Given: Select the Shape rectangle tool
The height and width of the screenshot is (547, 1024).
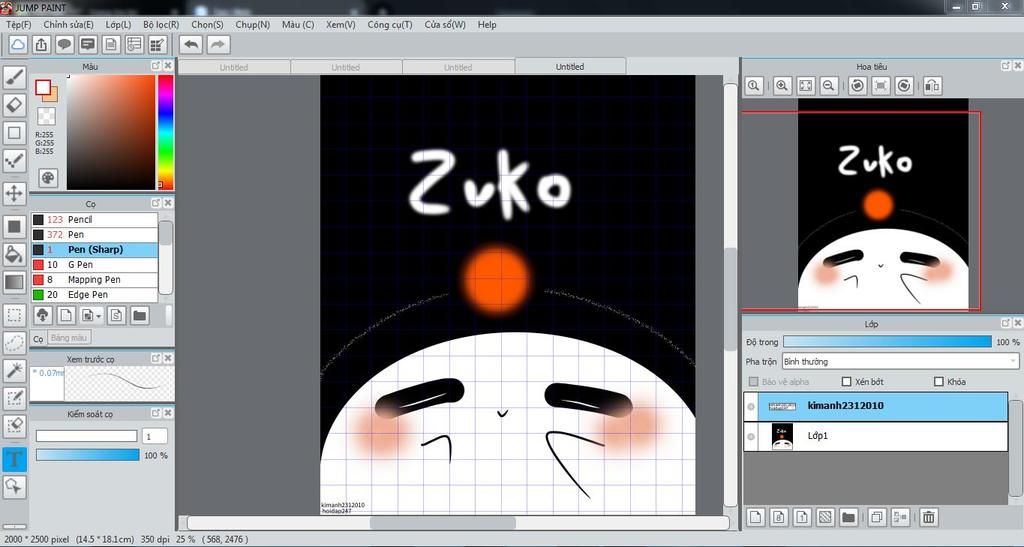Looking at the screenshot, I should coord(14,133).
